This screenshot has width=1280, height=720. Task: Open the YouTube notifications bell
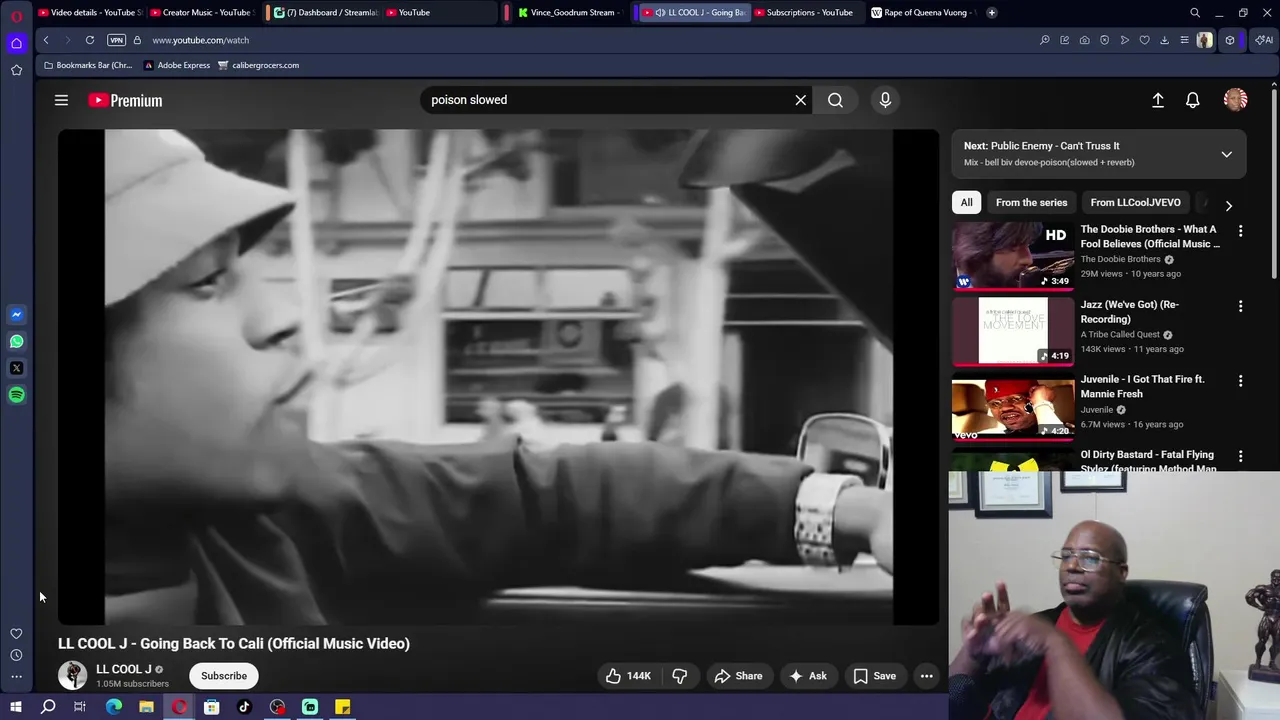pyautogui.click(x=1192, y=100)
